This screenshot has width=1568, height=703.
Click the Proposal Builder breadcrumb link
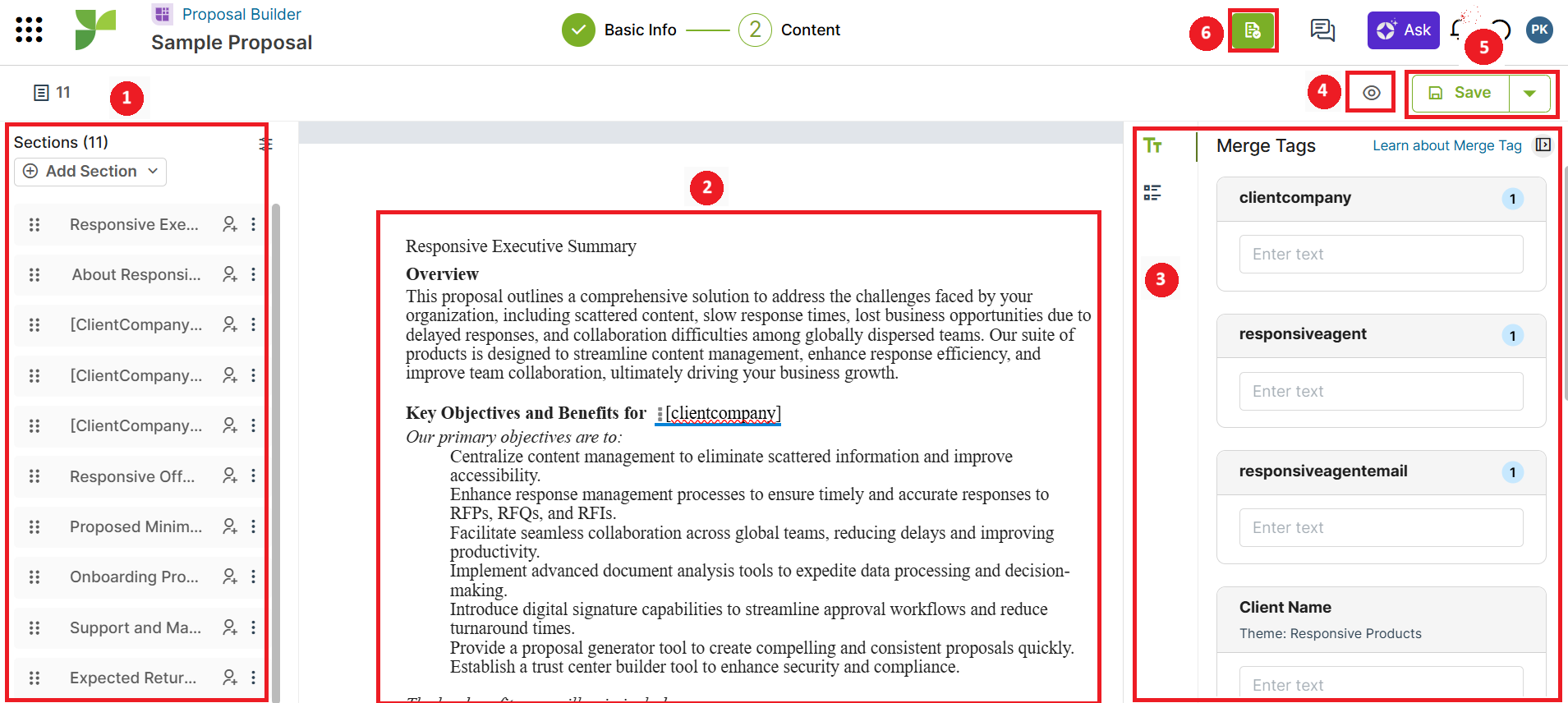point(241,14)
